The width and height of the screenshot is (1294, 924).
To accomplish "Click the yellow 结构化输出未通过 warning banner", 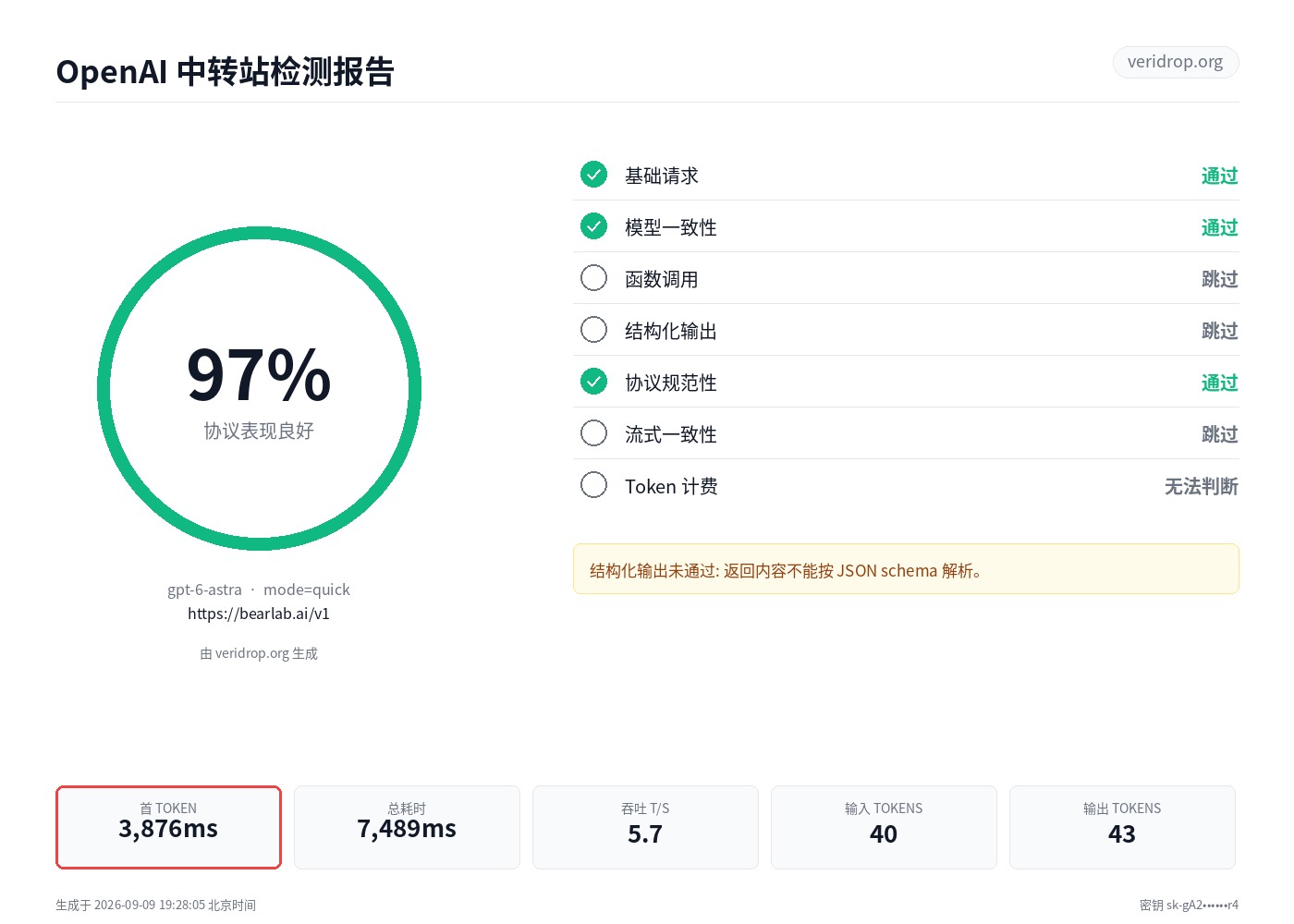I will [x=906, y=569].
